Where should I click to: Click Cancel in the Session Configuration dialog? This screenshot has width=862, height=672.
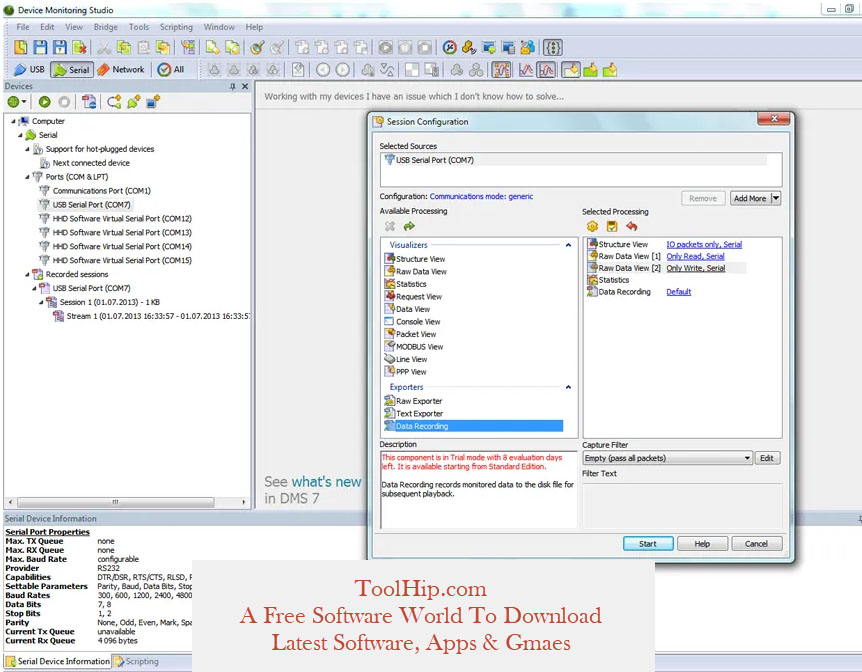pyautogui.click(x=756, y=544)
